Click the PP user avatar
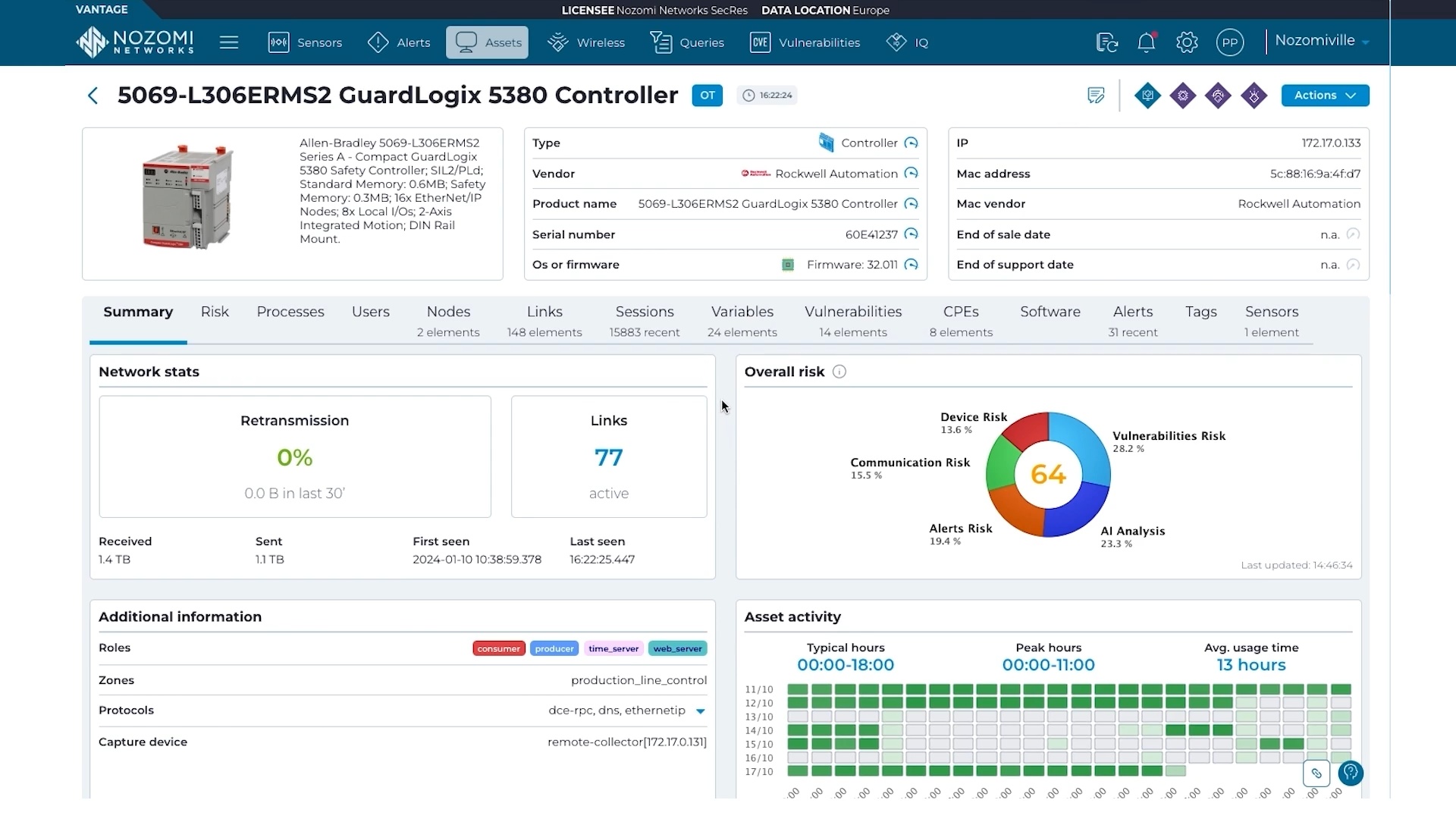Viewport: 1456px width, 819px height. pos(1229,42)
